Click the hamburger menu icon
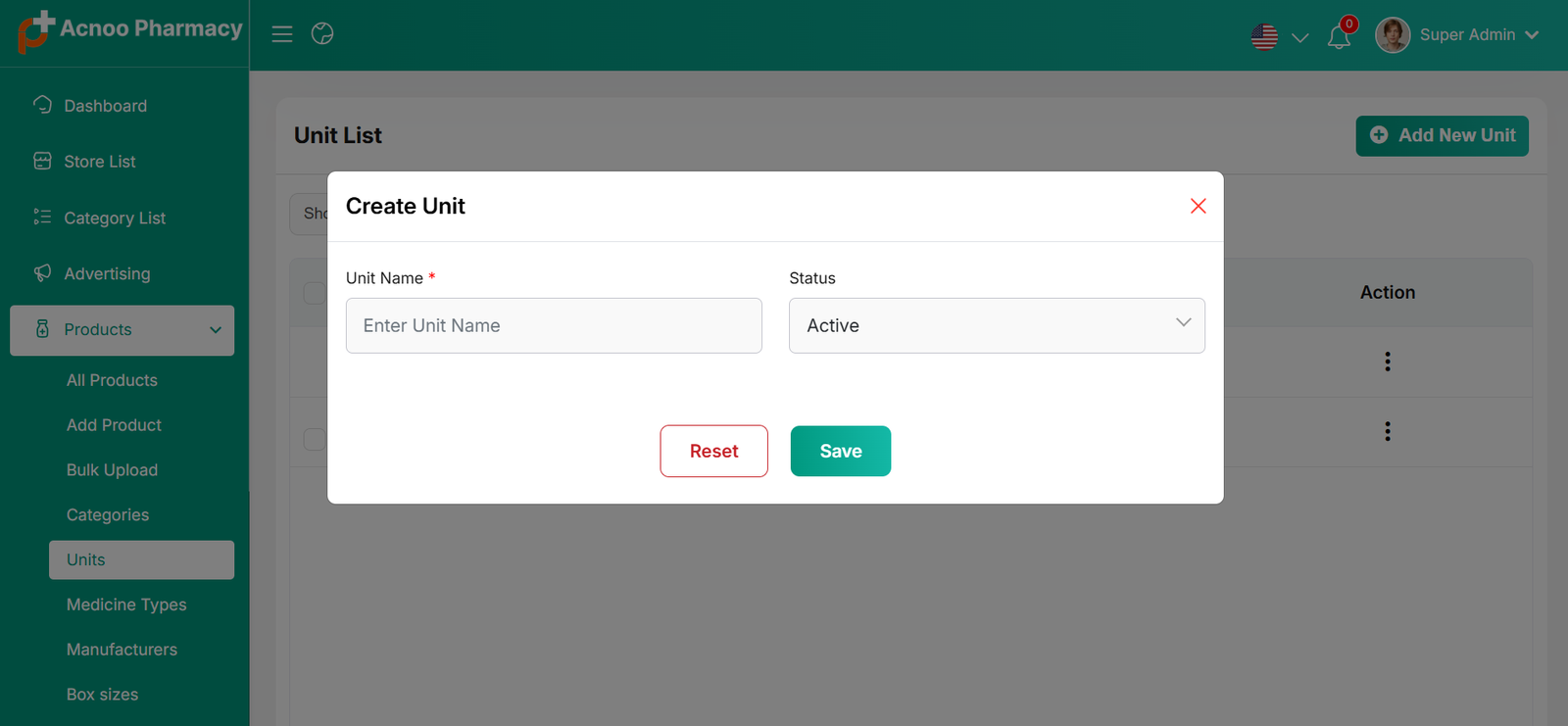 pyautogui.click(x=282, y=34)
